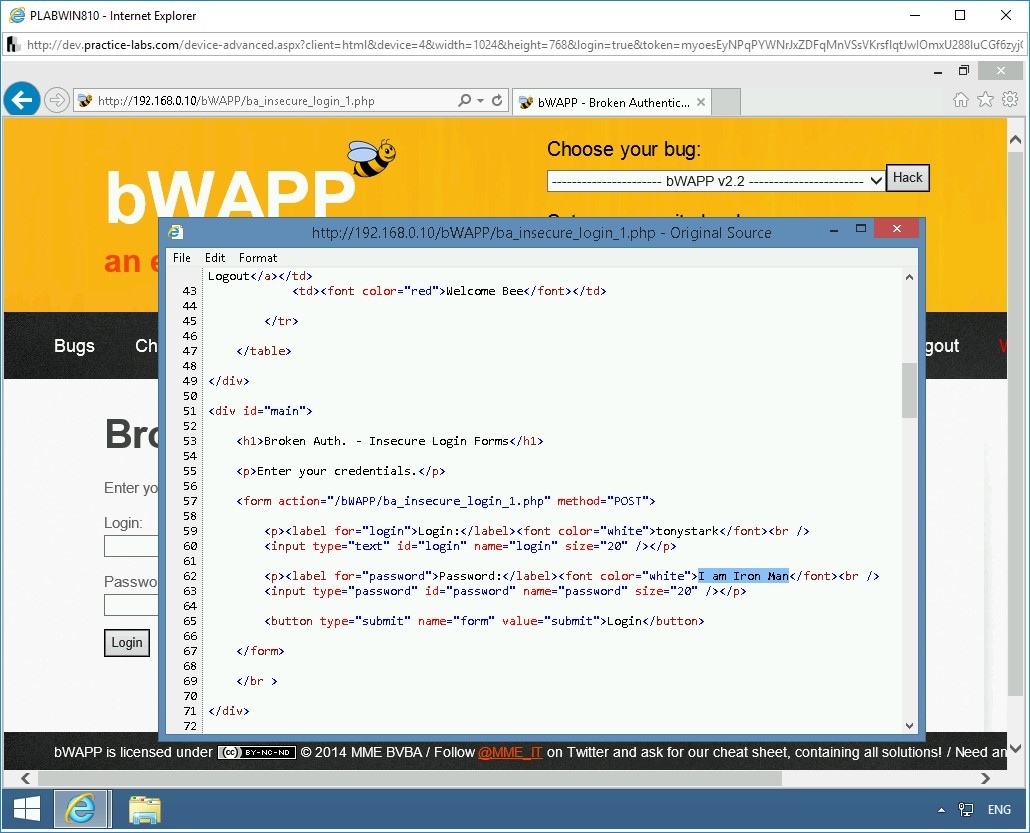Open the browser home page icon
This screenshot has height=833, width=1030.
click(960, 100)
